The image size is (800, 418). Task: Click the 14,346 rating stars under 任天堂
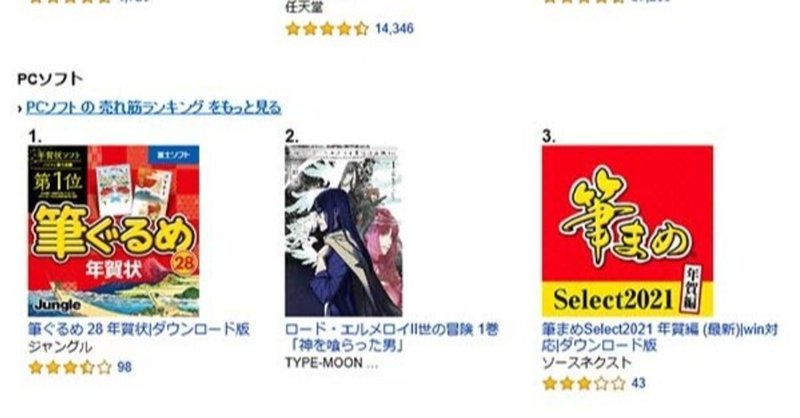tap(327, 29)
